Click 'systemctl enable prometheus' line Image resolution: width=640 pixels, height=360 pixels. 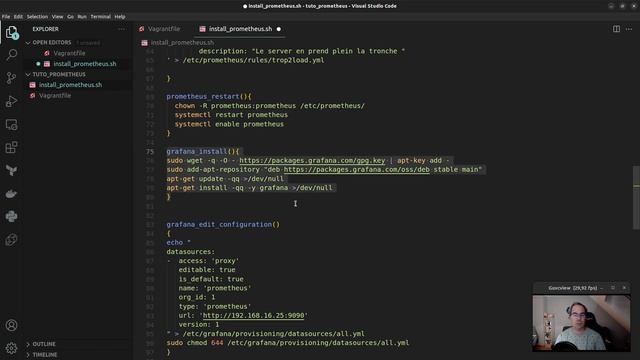pos(229,124)
